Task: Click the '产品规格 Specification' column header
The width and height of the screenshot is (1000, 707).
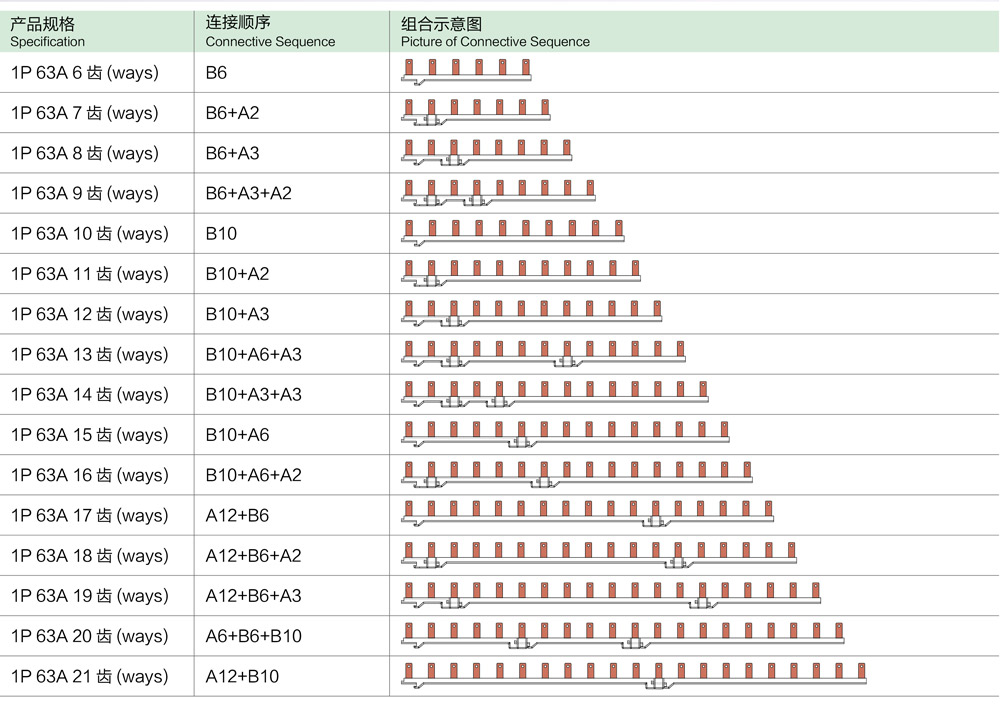Action: (x=97, y=32)
